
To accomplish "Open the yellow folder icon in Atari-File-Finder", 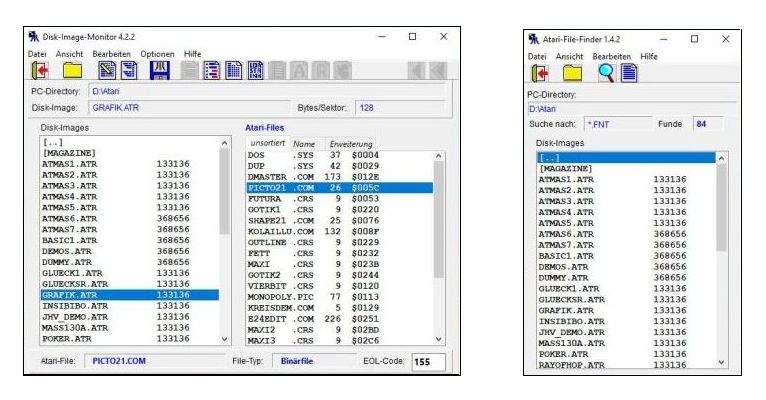I will pos(571,73).
